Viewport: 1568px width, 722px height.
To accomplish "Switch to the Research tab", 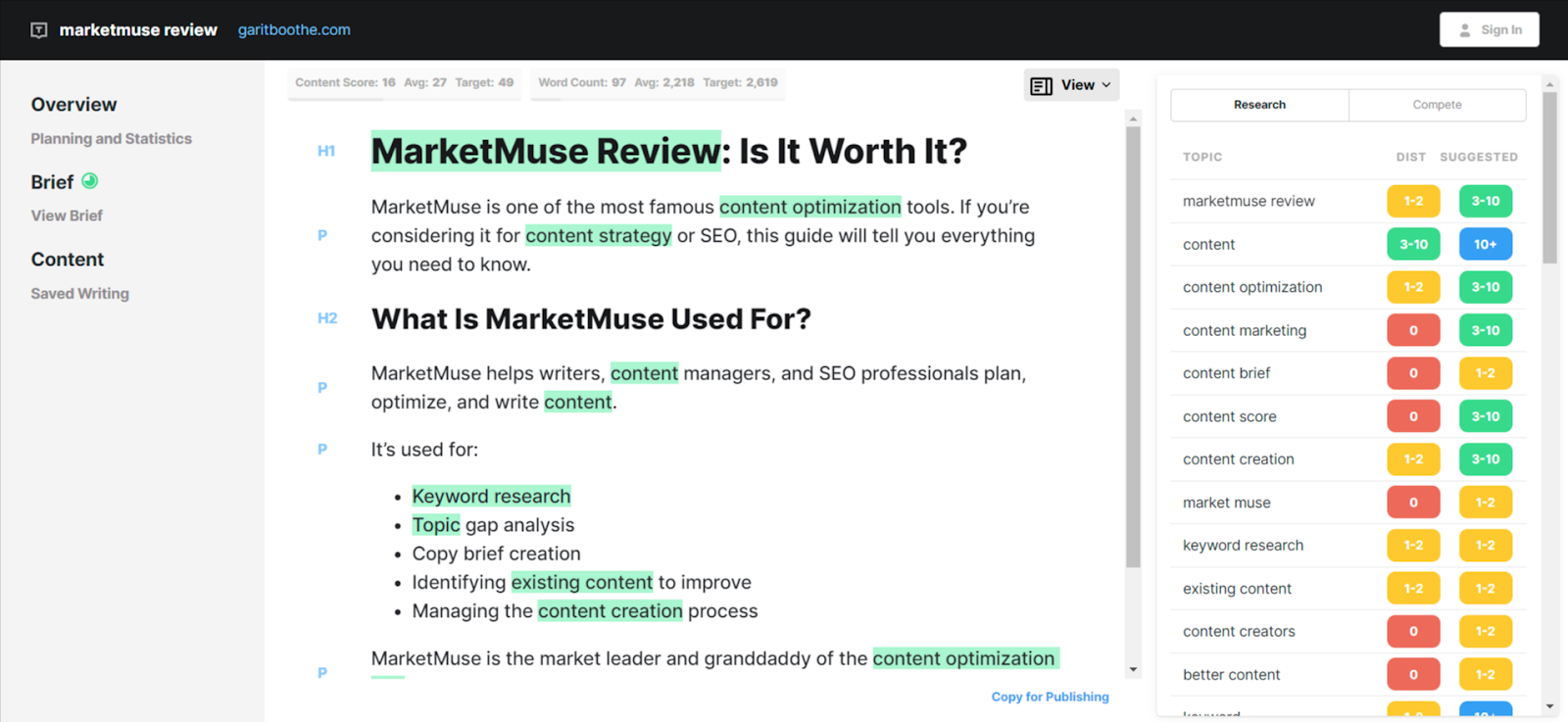I will pyautogui.click(x=1259, y=105).
